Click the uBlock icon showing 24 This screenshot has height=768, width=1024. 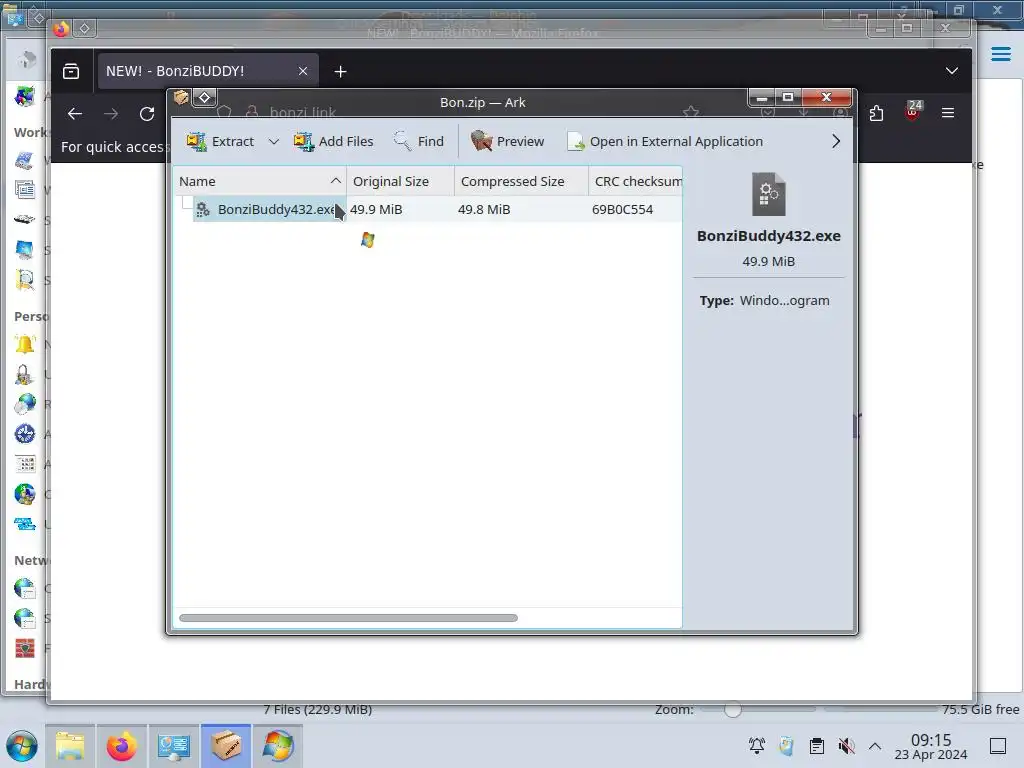point(913,112)
